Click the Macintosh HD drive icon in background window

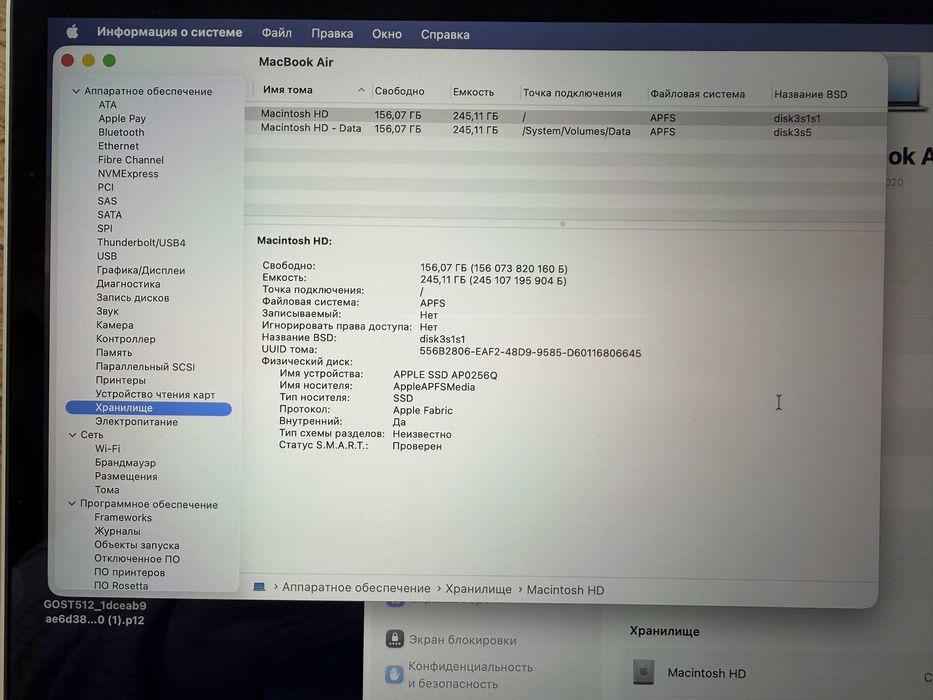click(x=643, y=672)
